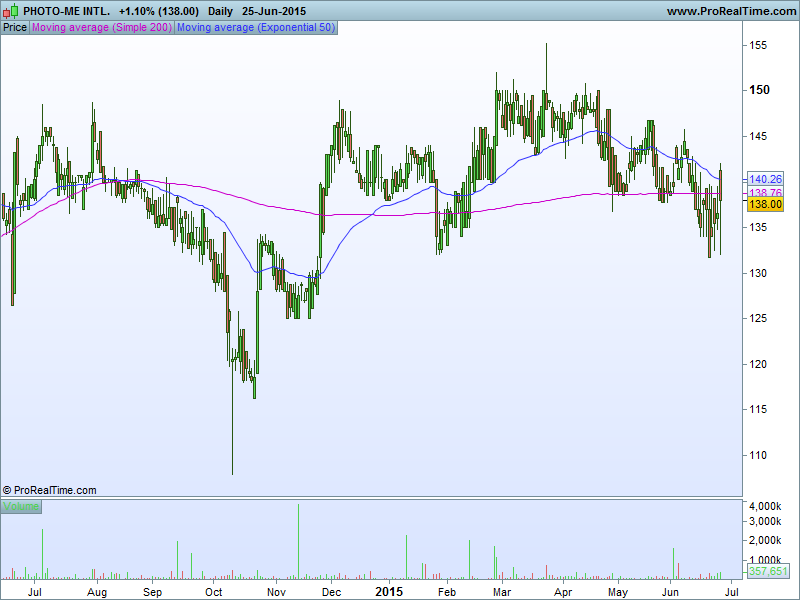
Task: Click the 110 level on price axis
Action: point(758,455)
